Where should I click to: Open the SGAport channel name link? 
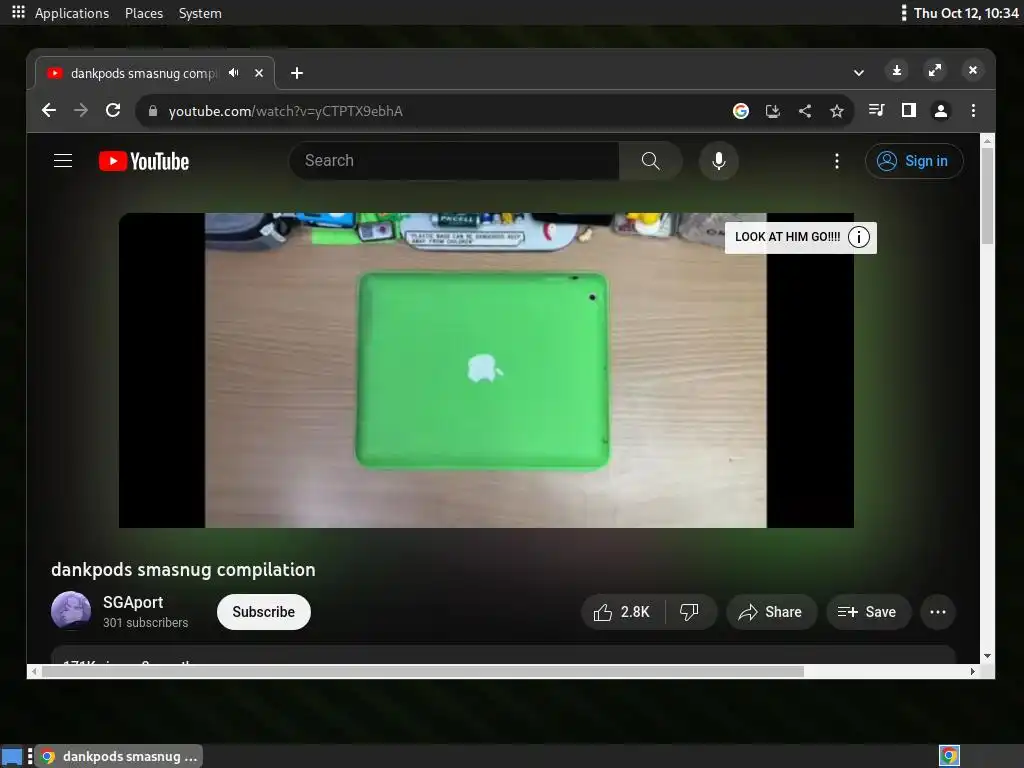(x=133, y=602)
